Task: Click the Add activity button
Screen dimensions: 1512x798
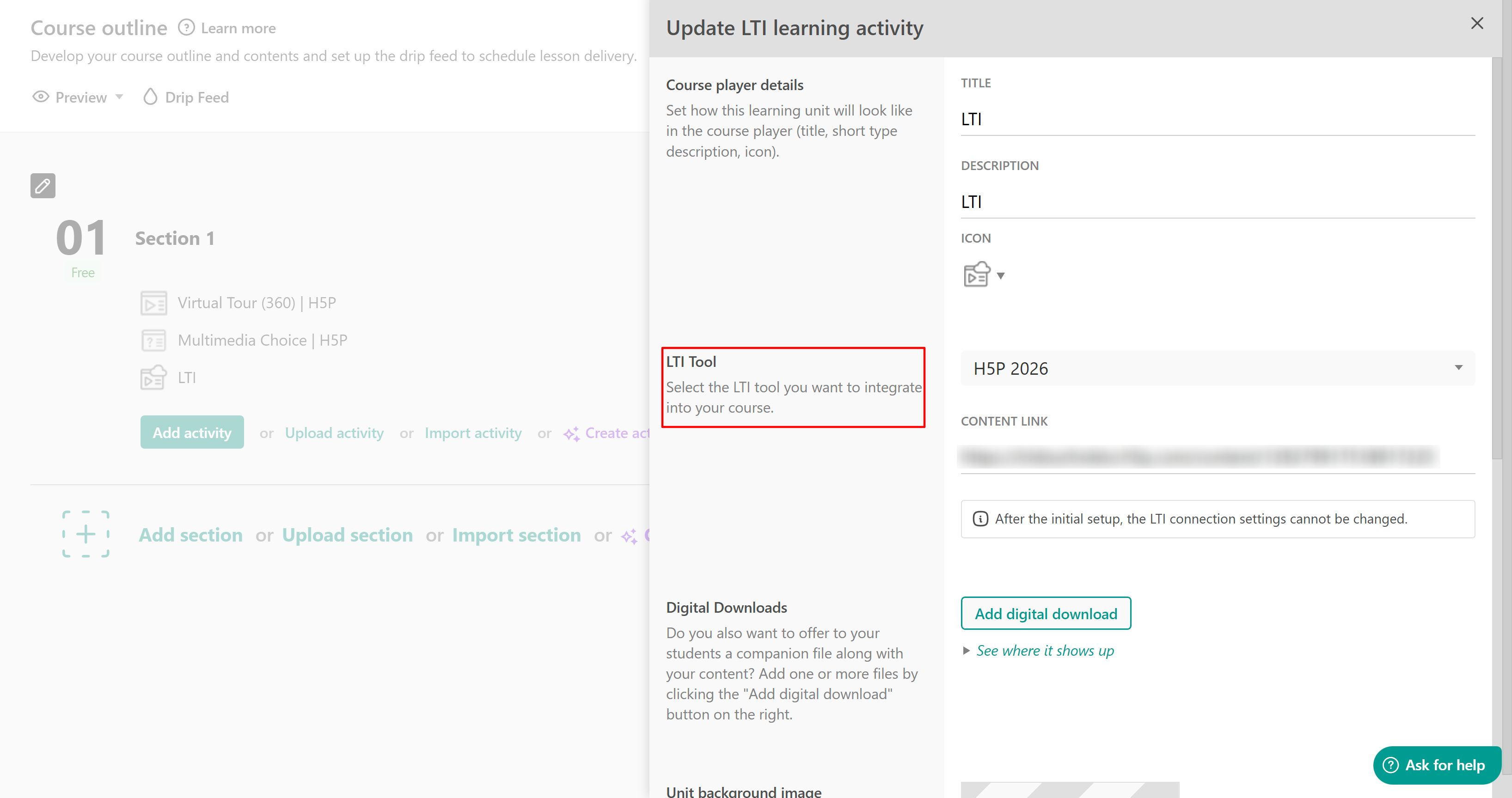Action: [192, 433]
